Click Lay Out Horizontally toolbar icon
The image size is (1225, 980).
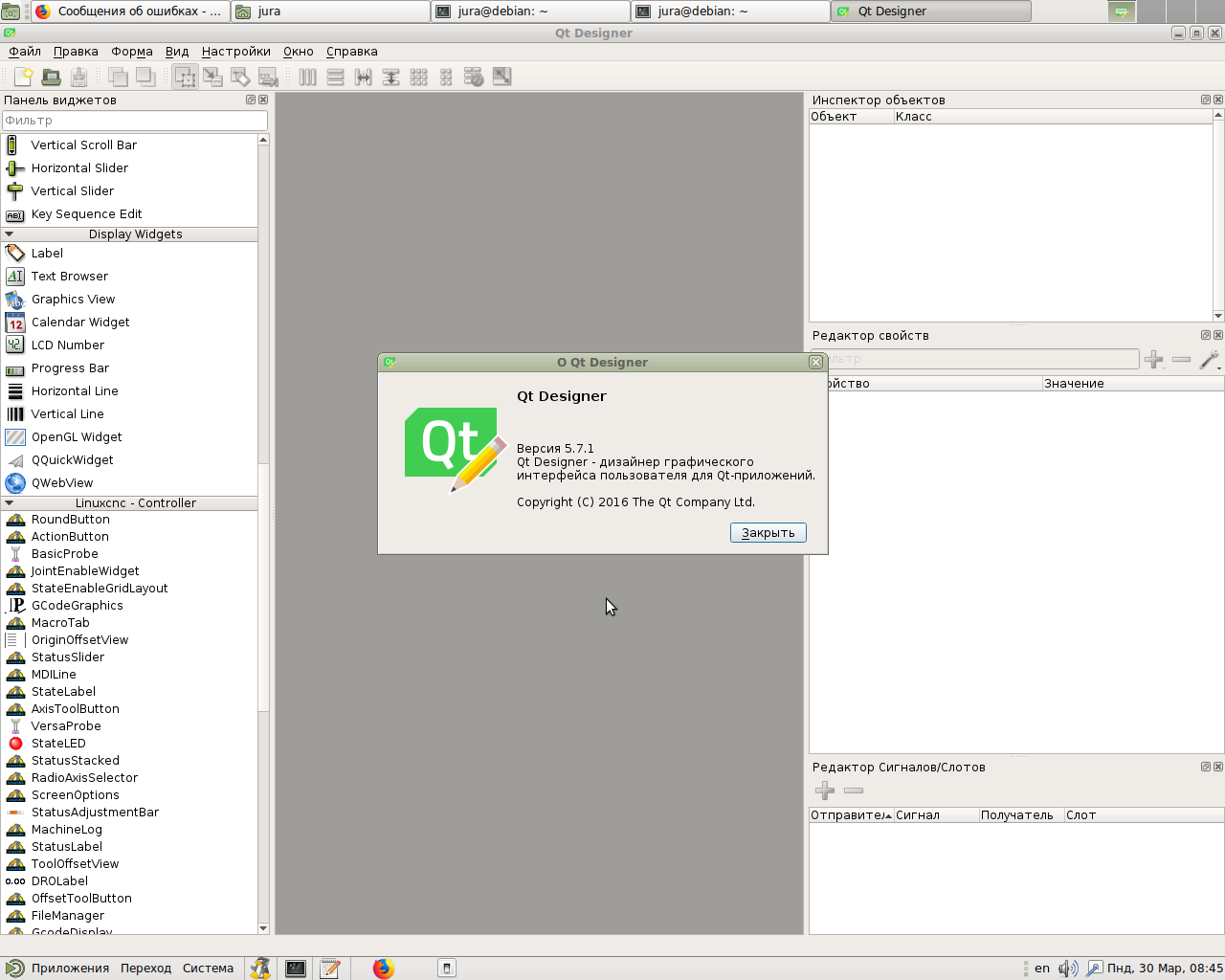pyautogui.click(x=307, y=77)
